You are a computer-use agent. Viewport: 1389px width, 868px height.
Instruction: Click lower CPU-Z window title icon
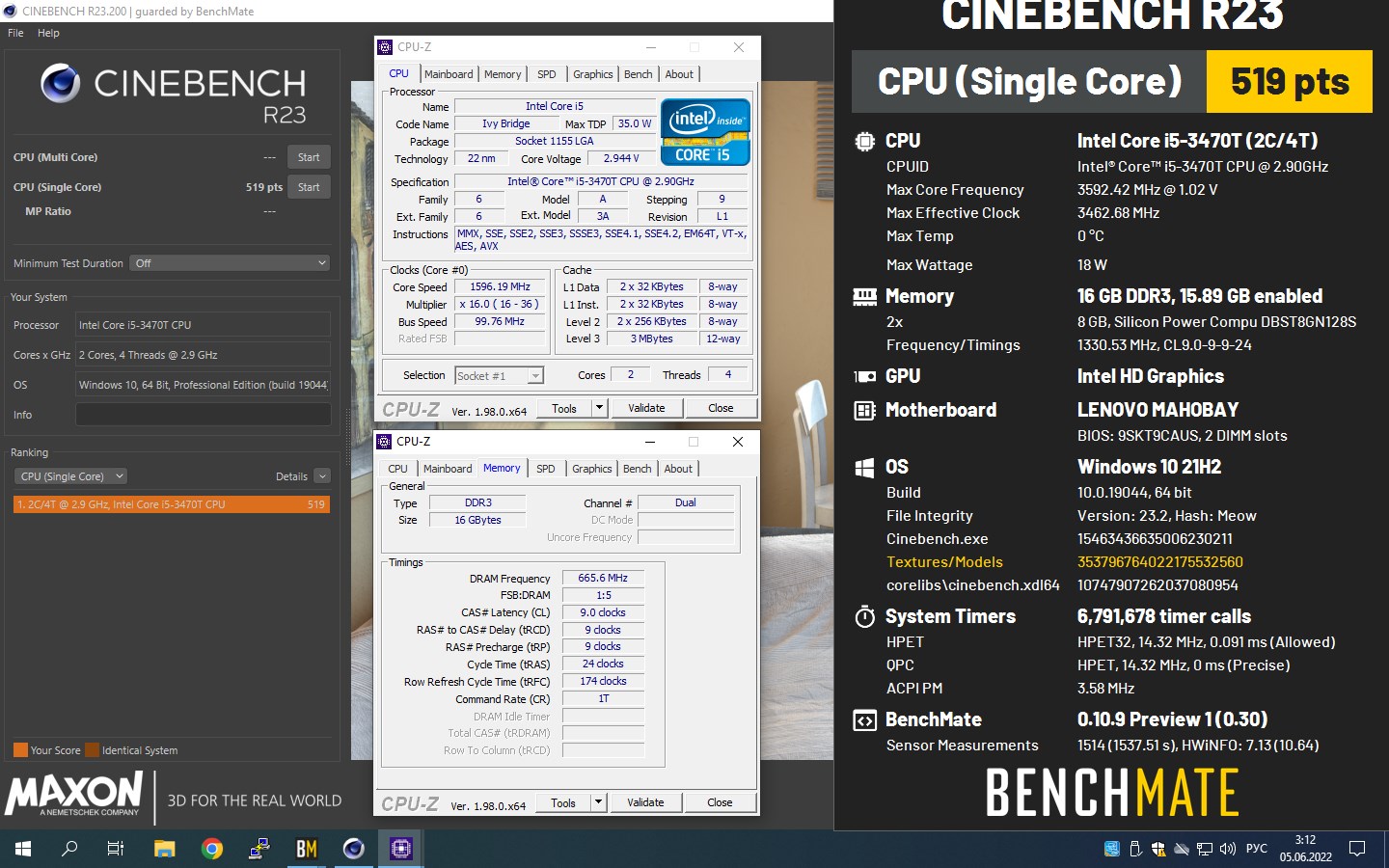point(384,442)
